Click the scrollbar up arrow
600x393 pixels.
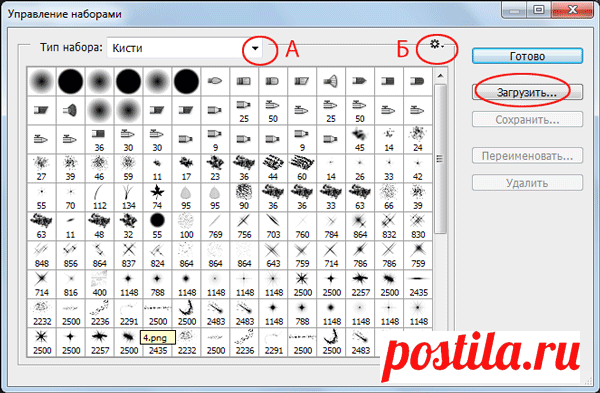click(440, 76)
